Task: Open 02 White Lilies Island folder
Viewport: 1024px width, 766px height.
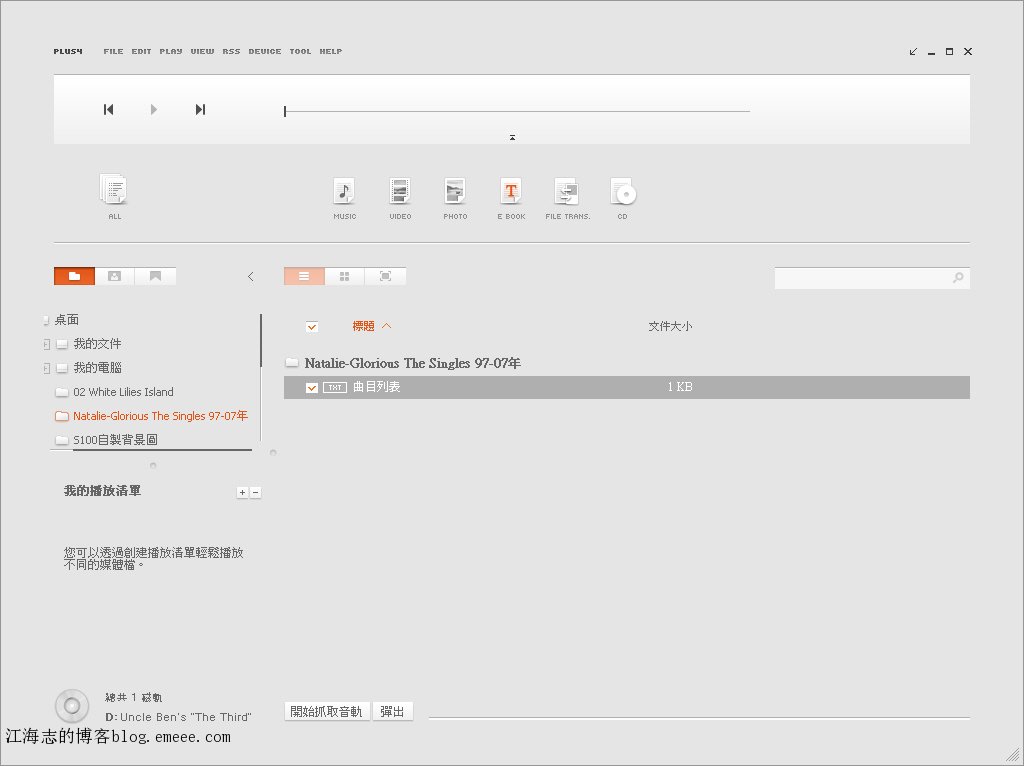Action: 123,392
